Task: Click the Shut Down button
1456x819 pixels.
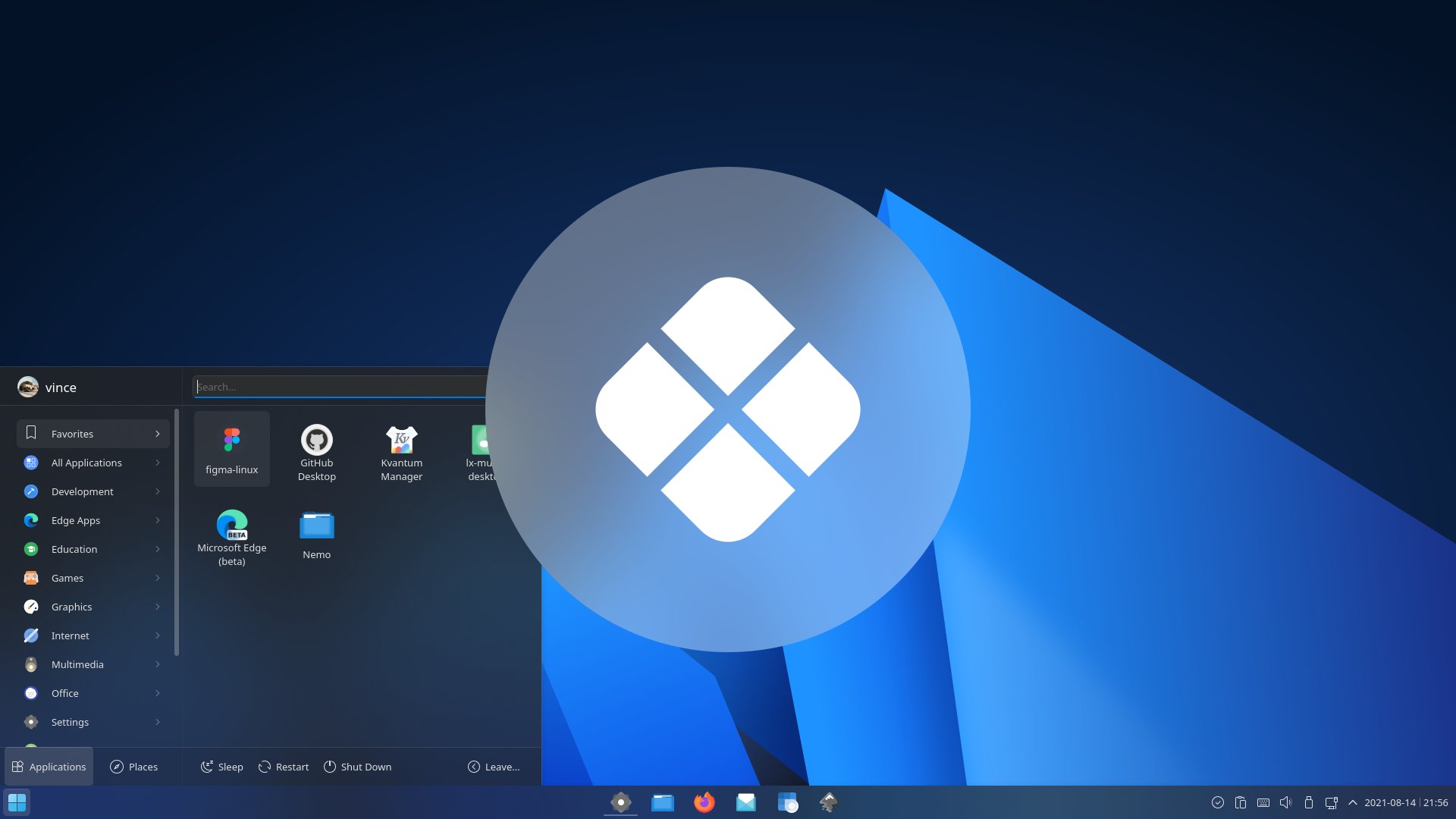Action: pos(357,766)
